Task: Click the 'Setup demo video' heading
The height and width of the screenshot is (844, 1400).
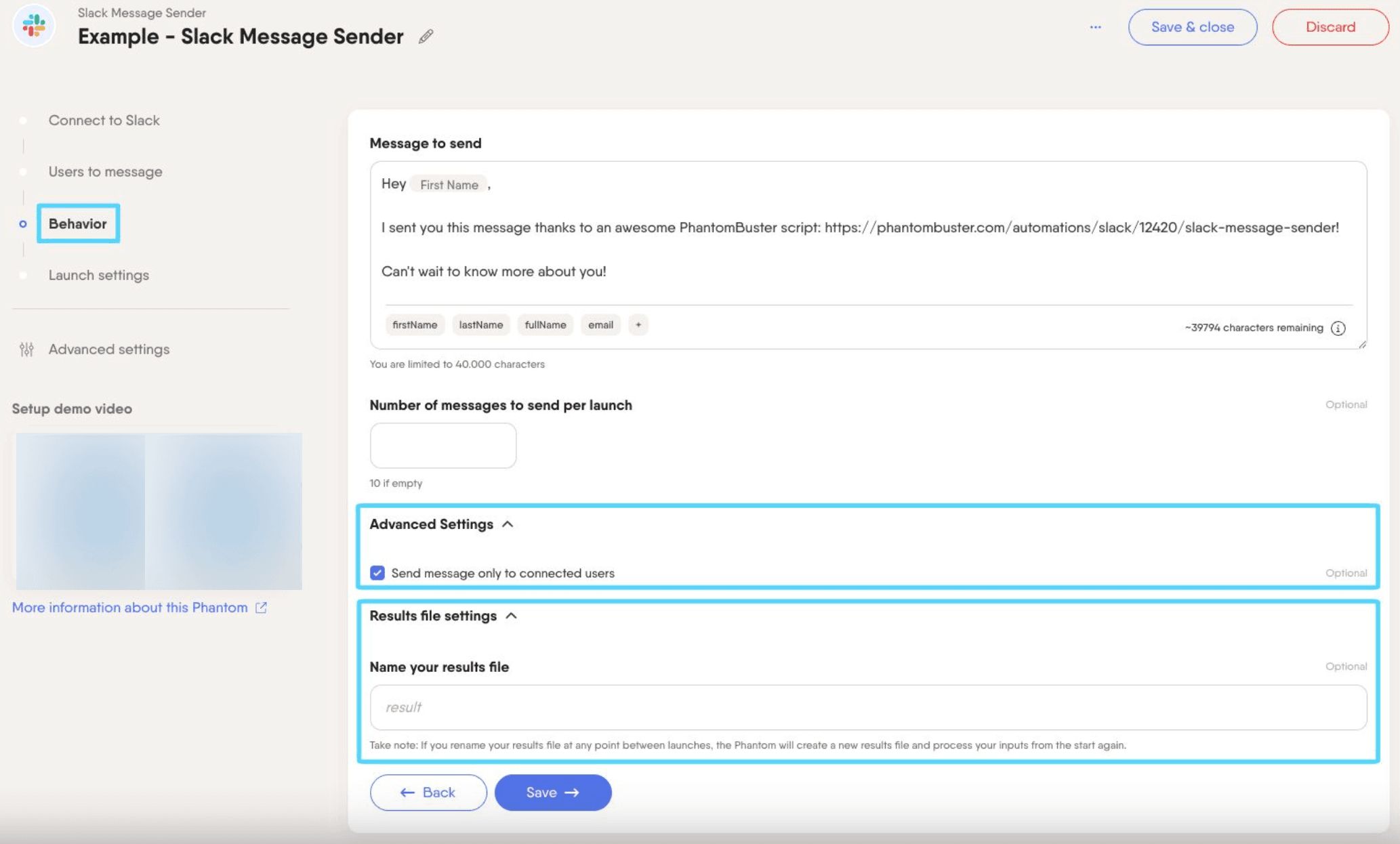Action: tap(72, 409)
